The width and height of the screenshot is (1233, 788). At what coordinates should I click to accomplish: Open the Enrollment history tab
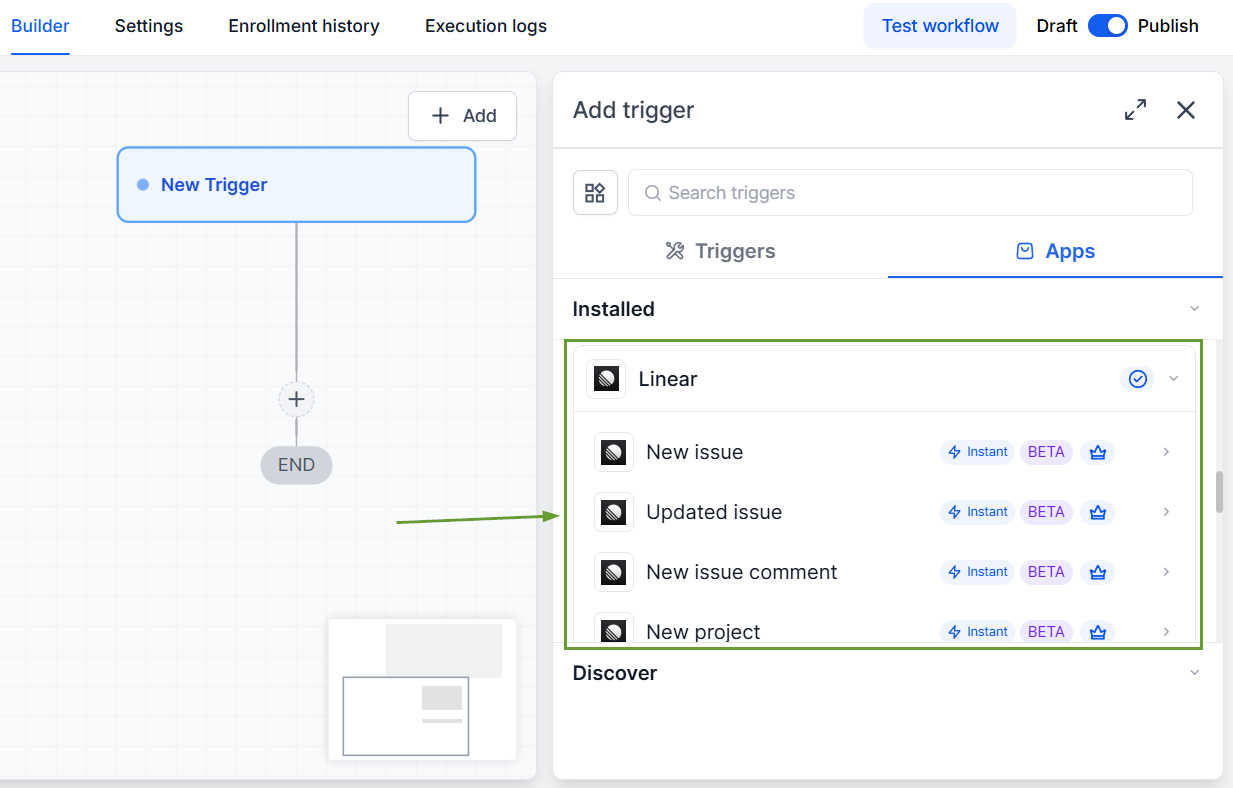point(304,26)
